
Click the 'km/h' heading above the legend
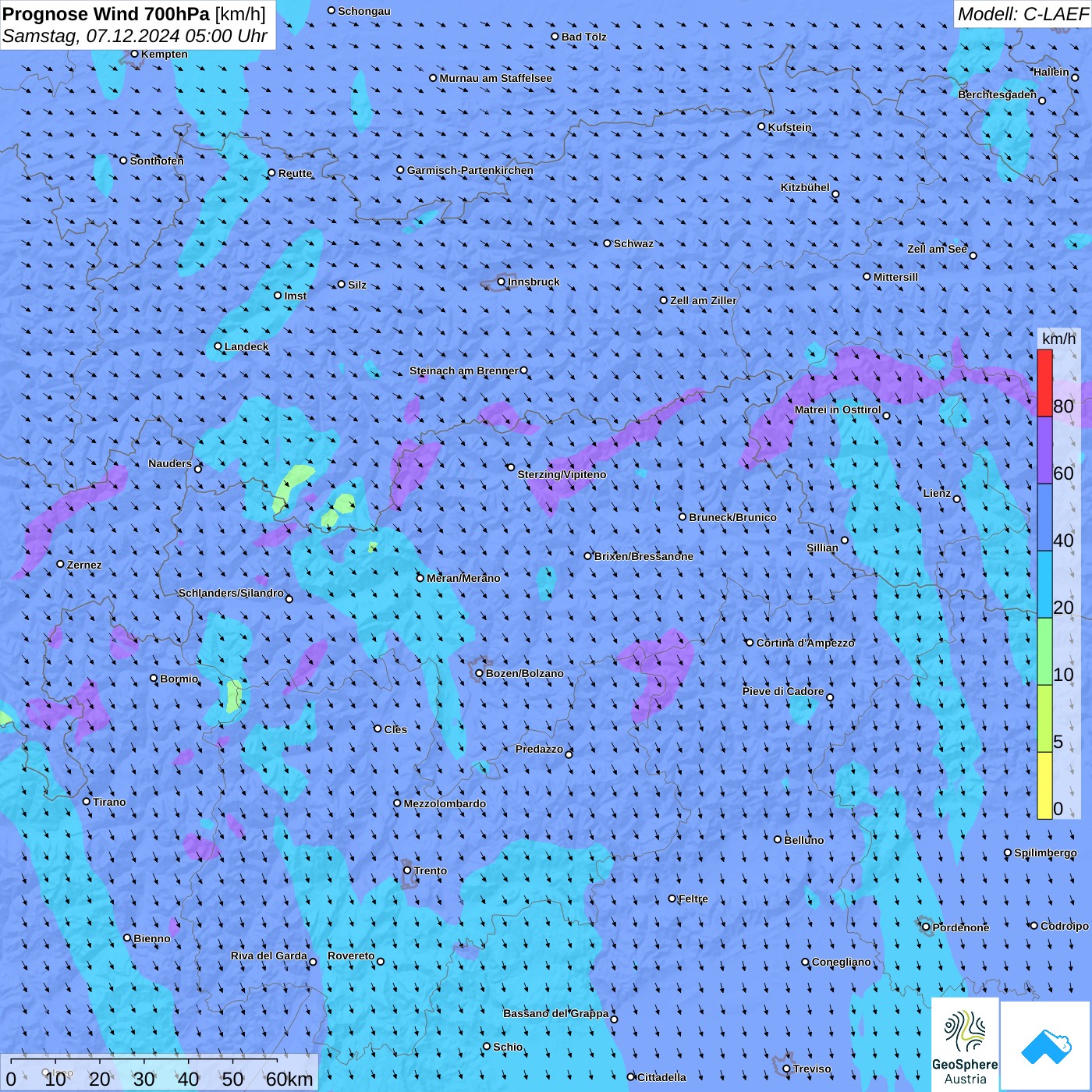point(1058,339)
